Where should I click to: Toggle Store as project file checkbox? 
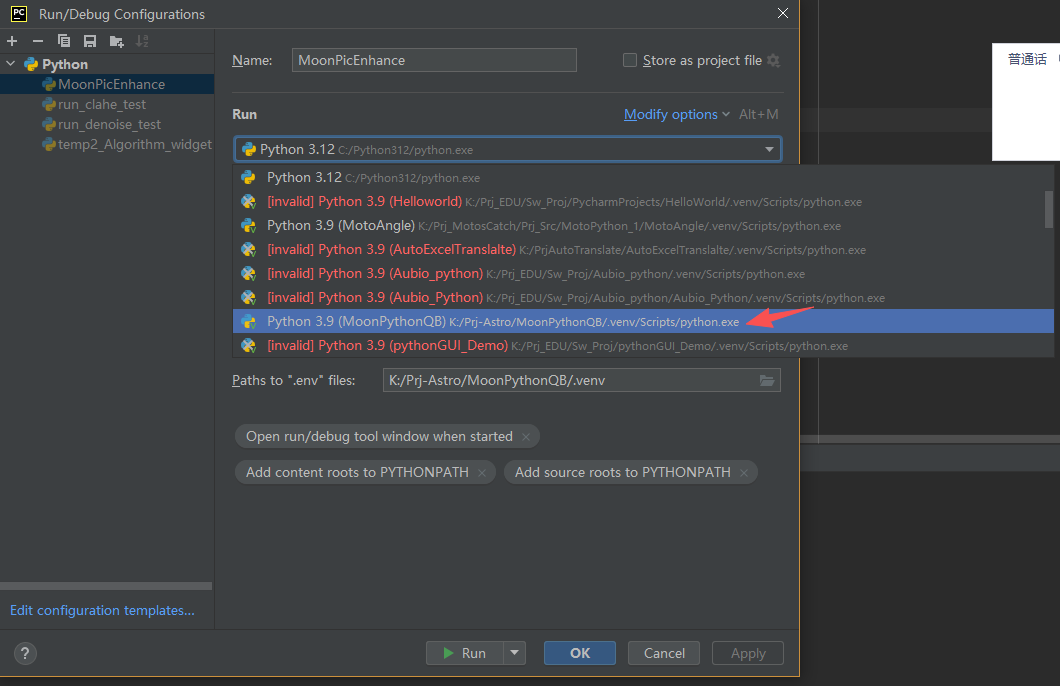pos(629,60)
